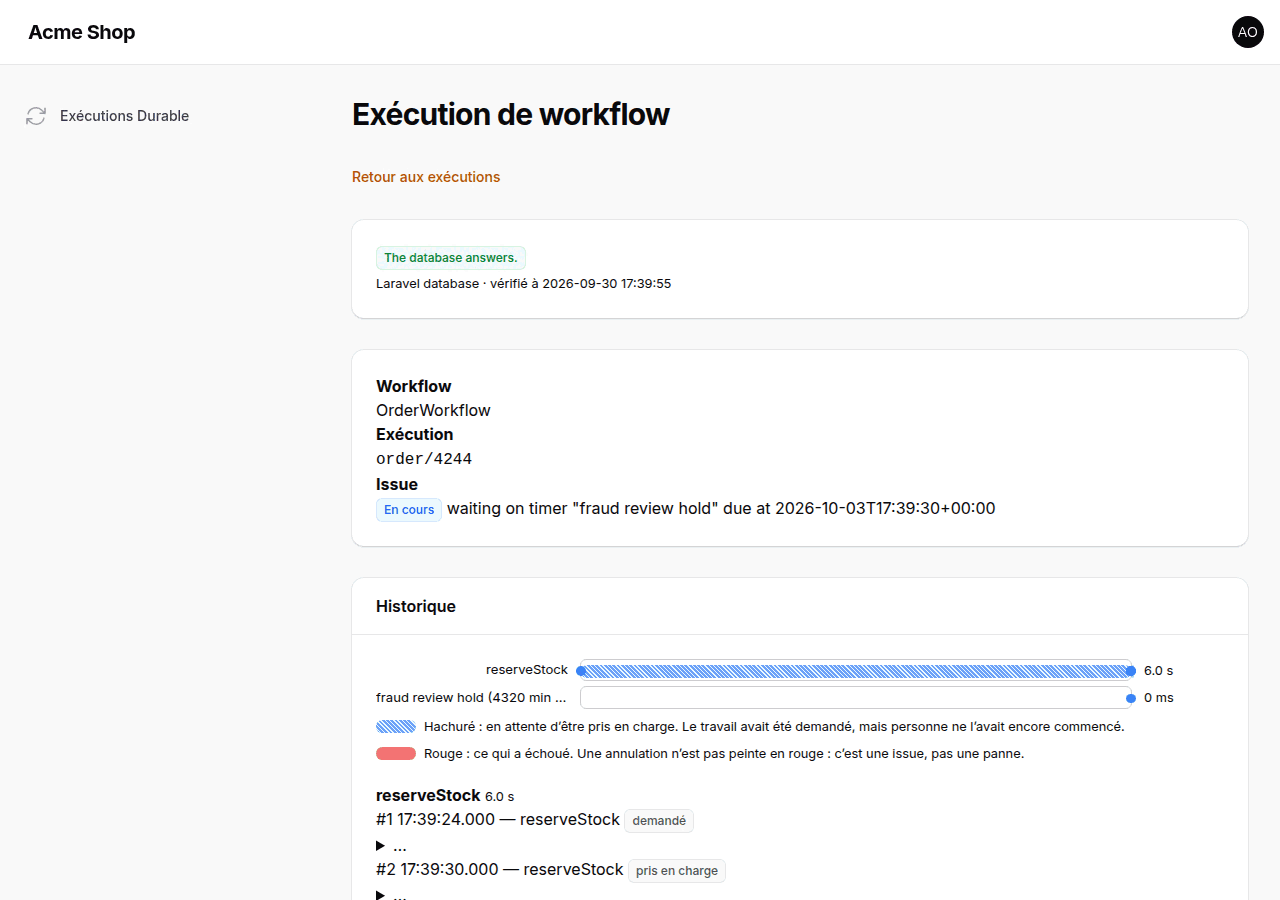Click the reserveStock timeline row label
This screenshot has height=900, width=1280.
click(527, 670)
